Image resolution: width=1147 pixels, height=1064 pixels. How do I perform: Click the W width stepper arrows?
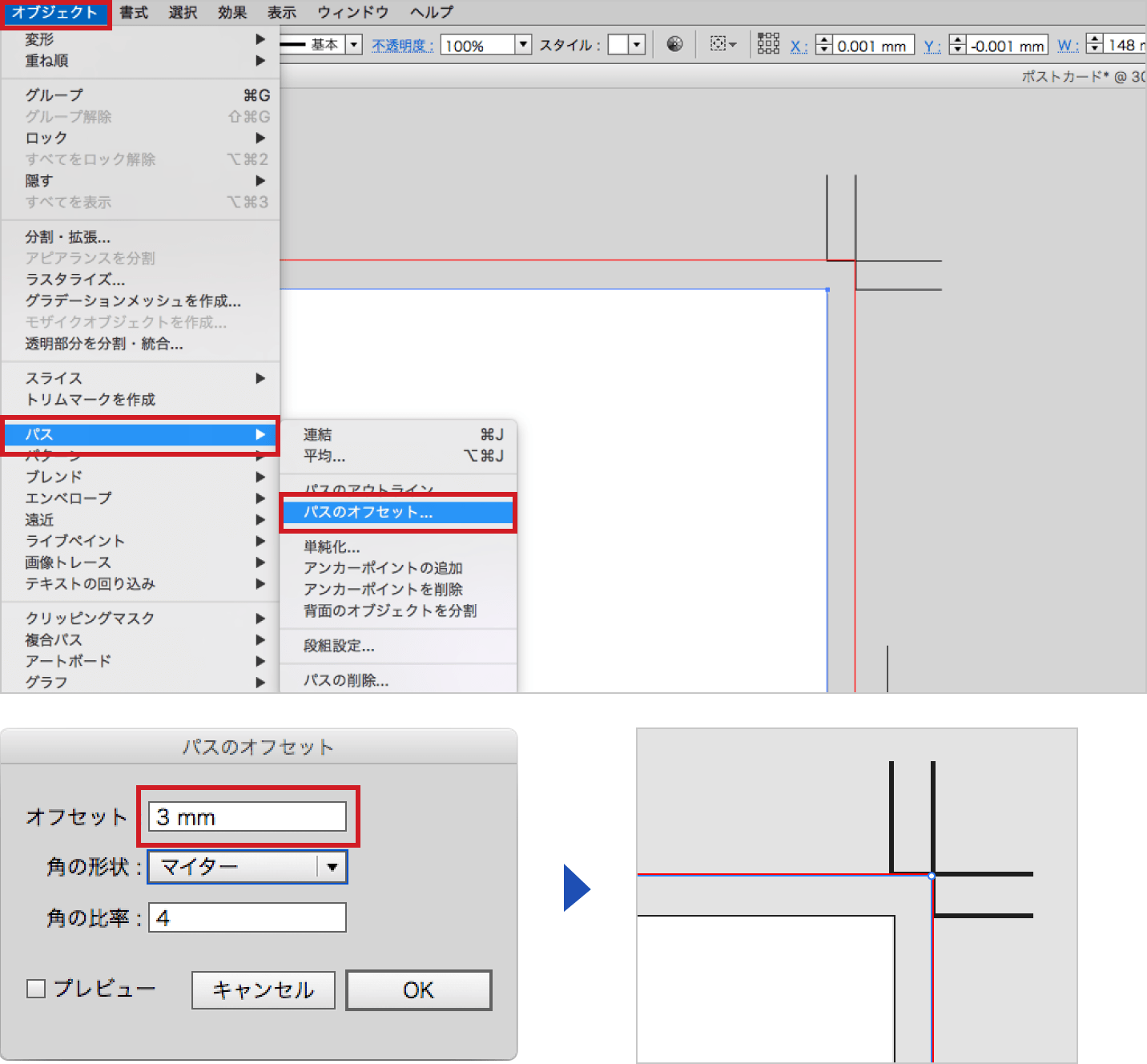(x=1094, y=45)
